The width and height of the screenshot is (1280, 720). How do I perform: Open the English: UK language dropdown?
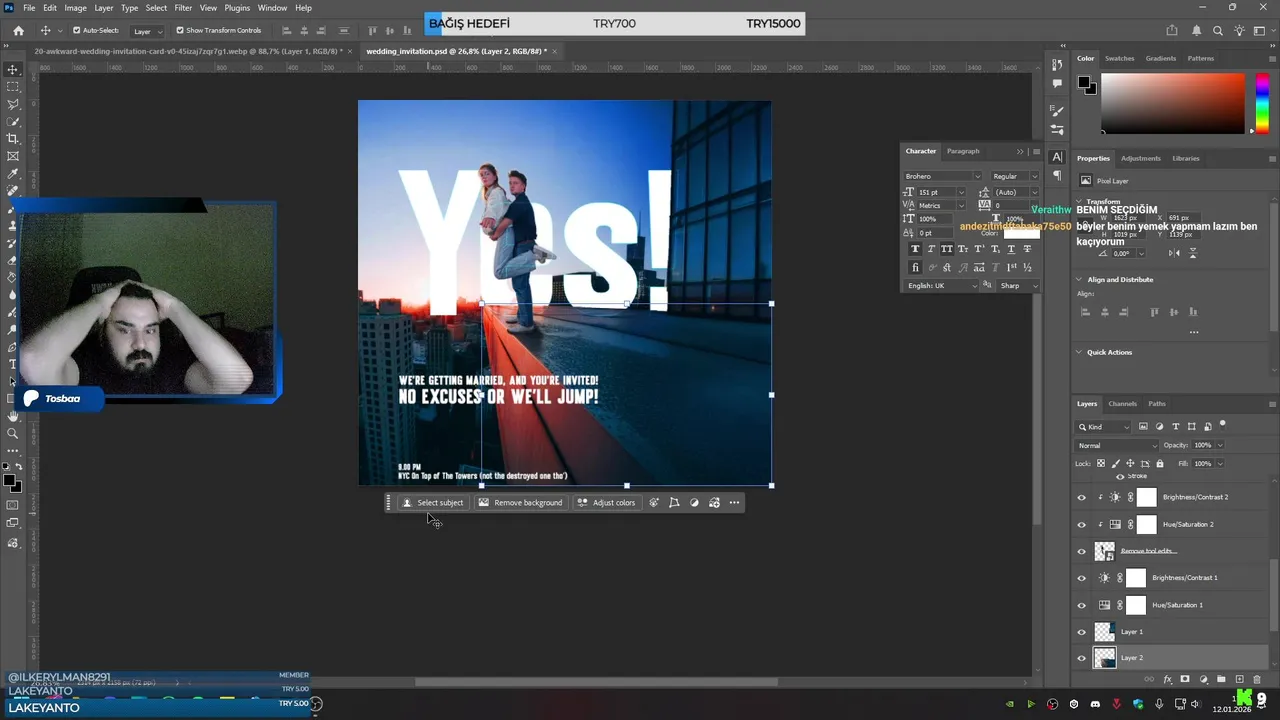click(941, 286)
